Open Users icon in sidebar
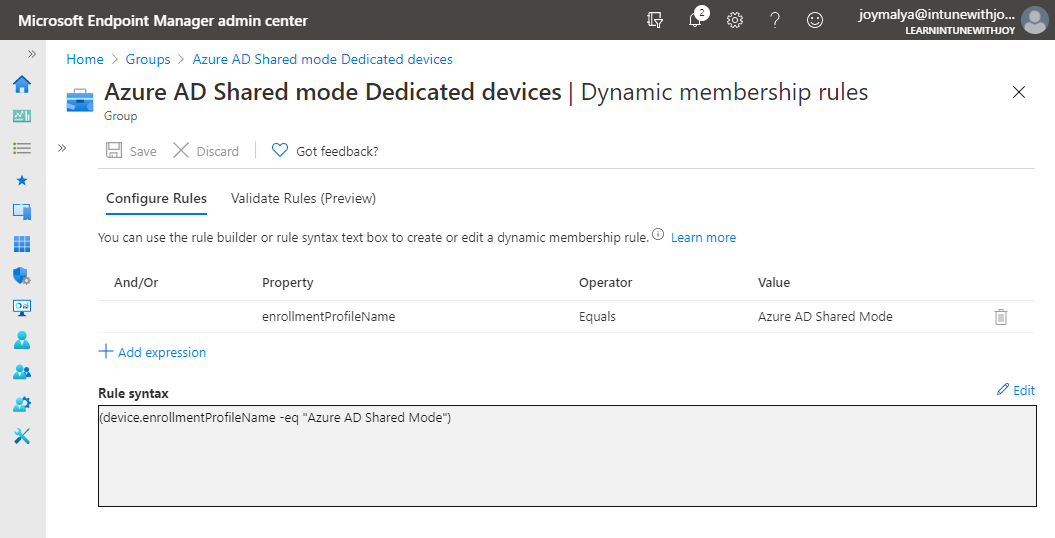Image resolution: width=1055 pixels, height=538 pixels. click(x=22, y=340)
